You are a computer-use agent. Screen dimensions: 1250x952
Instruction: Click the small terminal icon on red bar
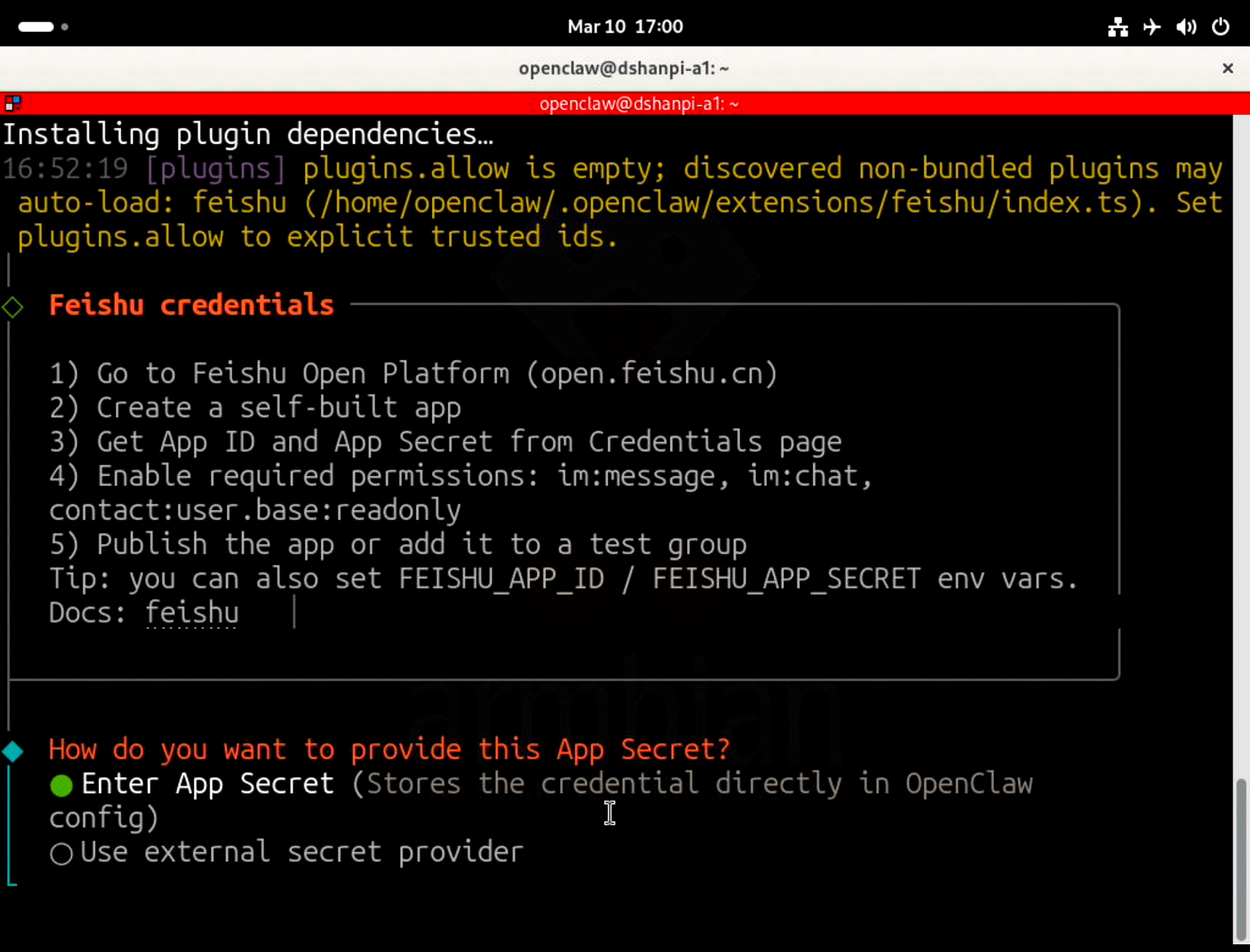(13, 104)
